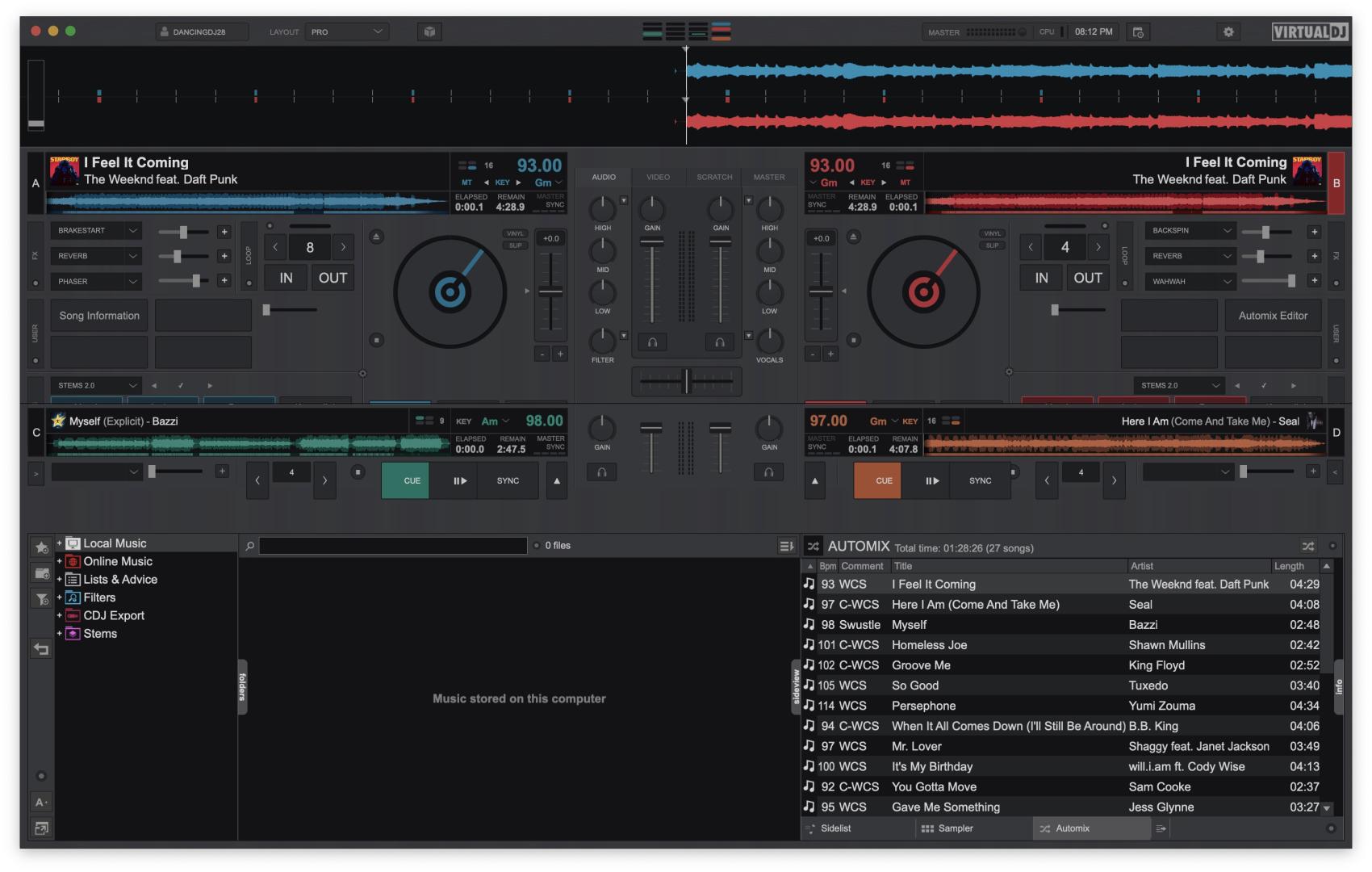The image size is (1372, 872).
Task: Click the font size A sidebar icon
Action: coord(41,802)
